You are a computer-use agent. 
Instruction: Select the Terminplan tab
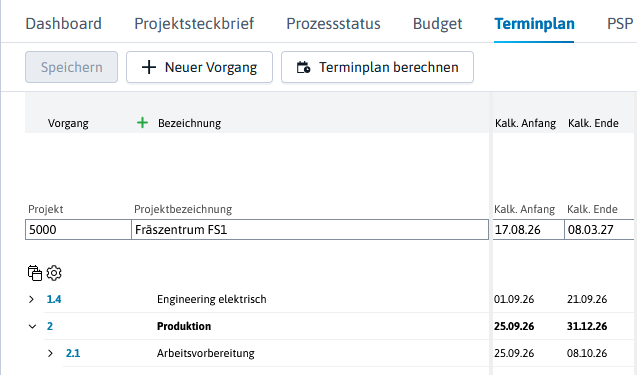click(534, 24)
